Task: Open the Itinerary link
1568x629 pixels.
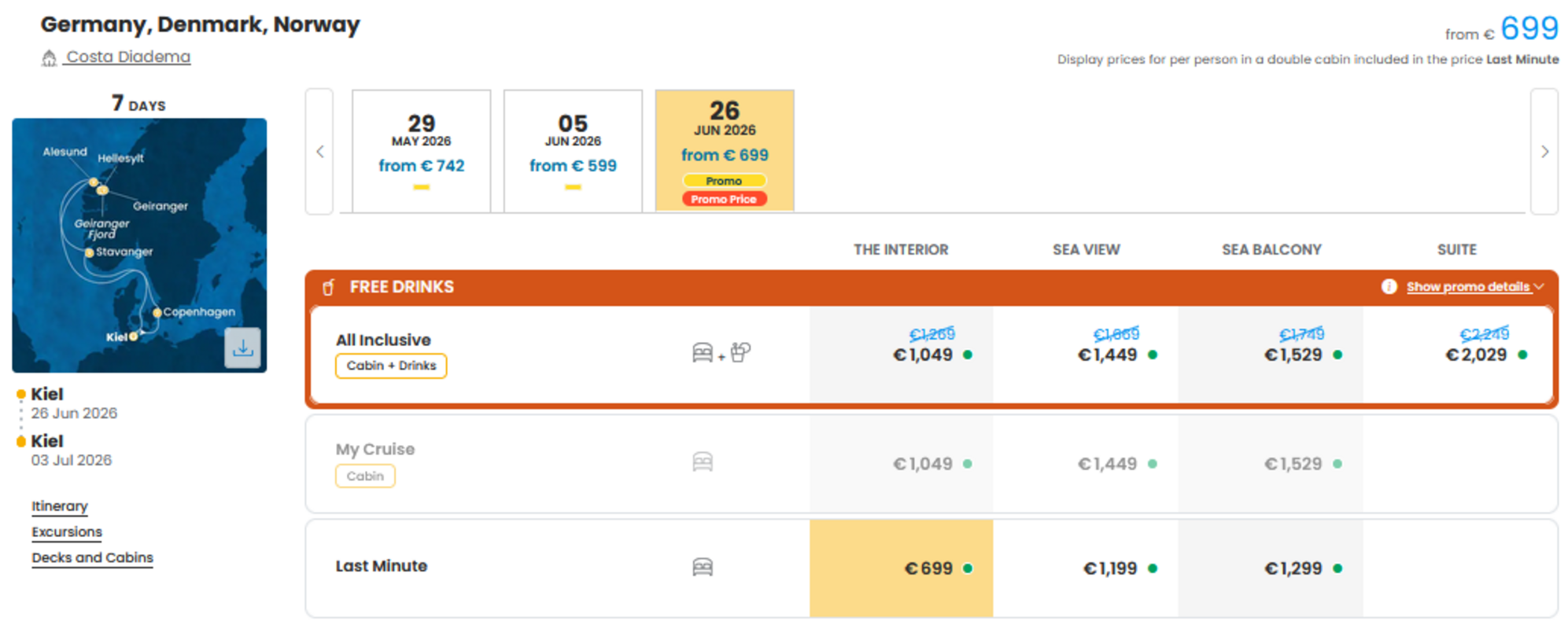Action: click(60, 506)
